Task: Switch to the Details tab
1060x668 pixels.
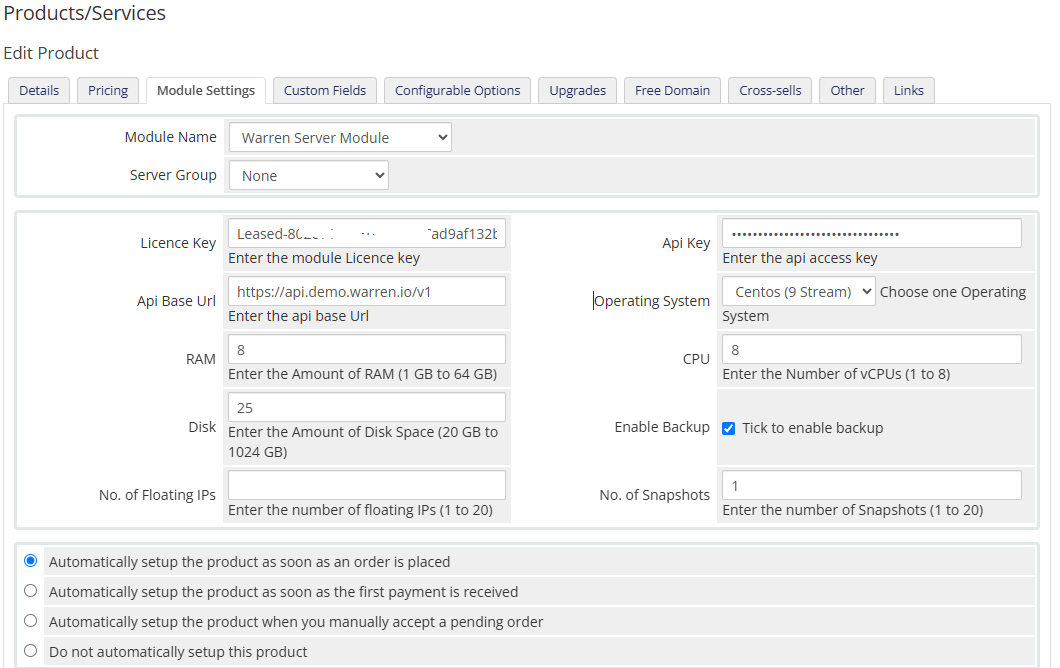Action: coord(39,90)
